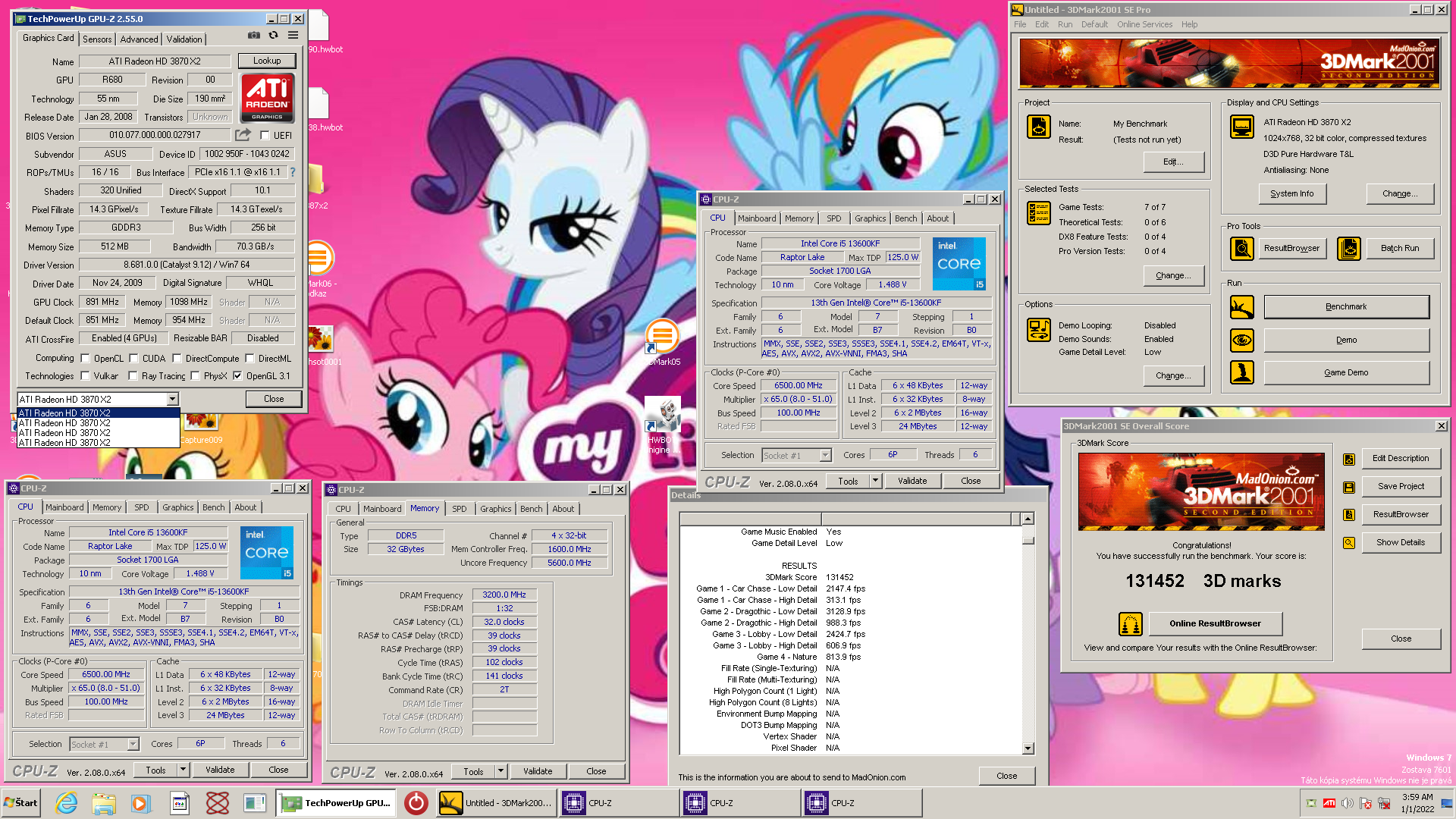The image size is (1456, 819).
Task: Collapse GPU-Z graphics card selection dropdown
Action: (173, 399)
